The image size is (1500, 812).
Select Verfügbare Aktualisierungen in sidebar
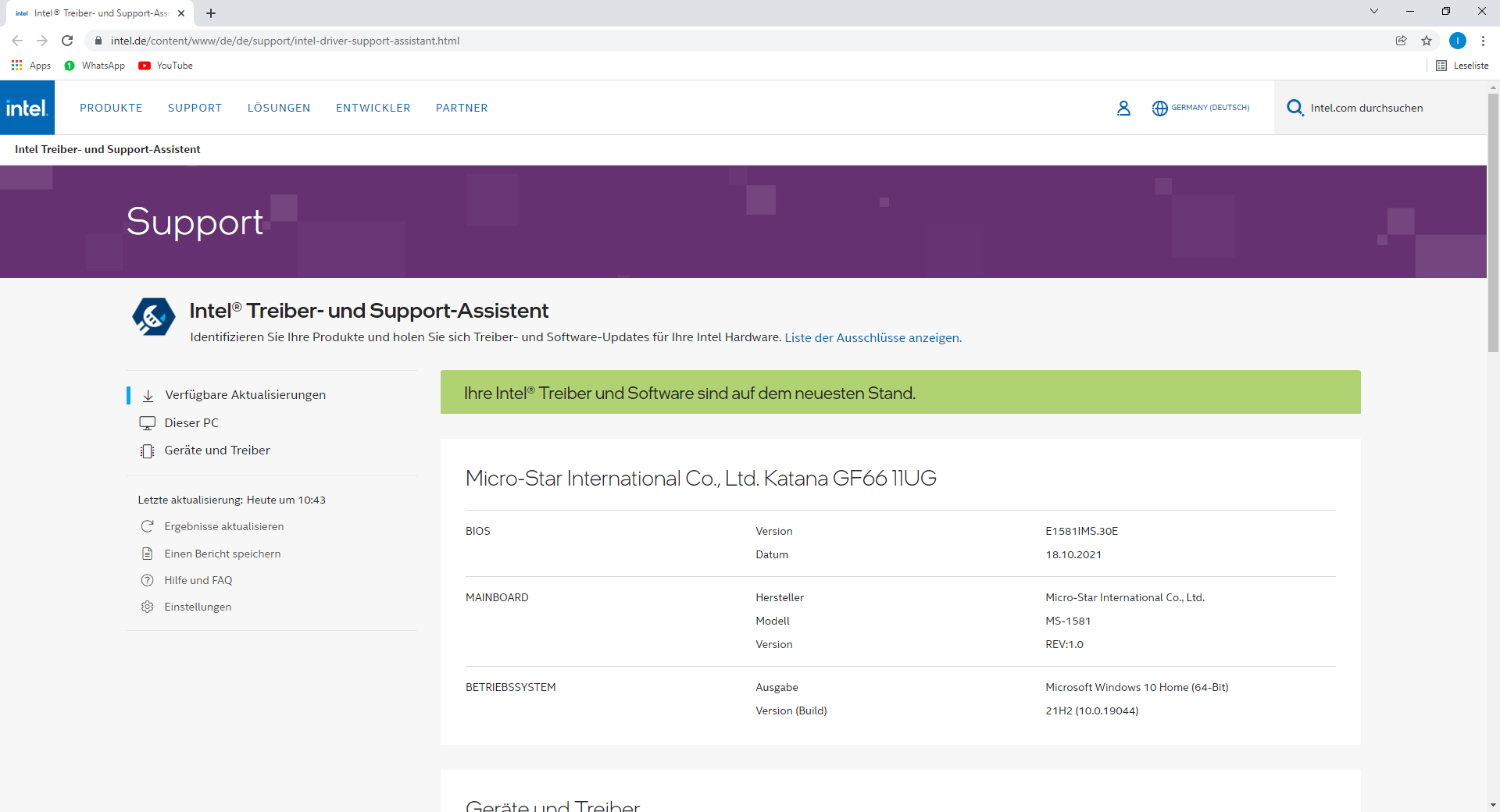(245, 395)
